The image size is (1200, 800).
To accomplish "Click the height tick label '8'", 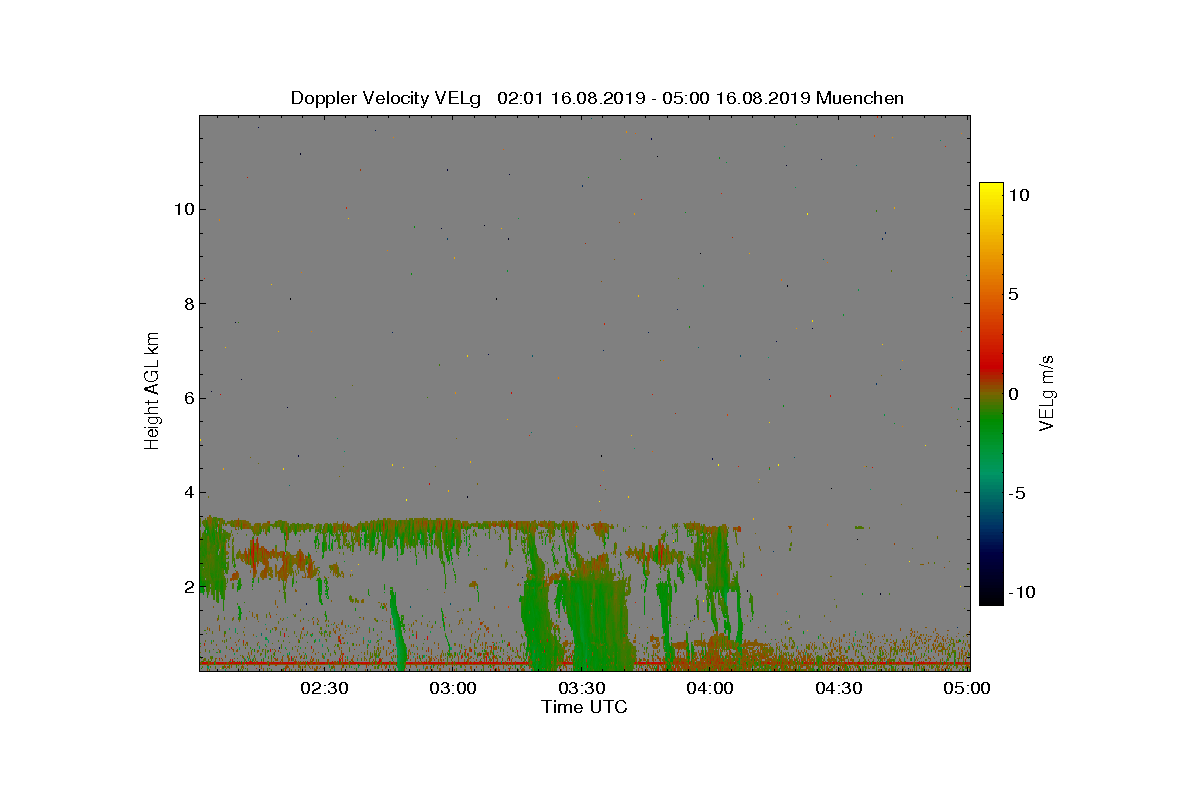I will (187, 304).
